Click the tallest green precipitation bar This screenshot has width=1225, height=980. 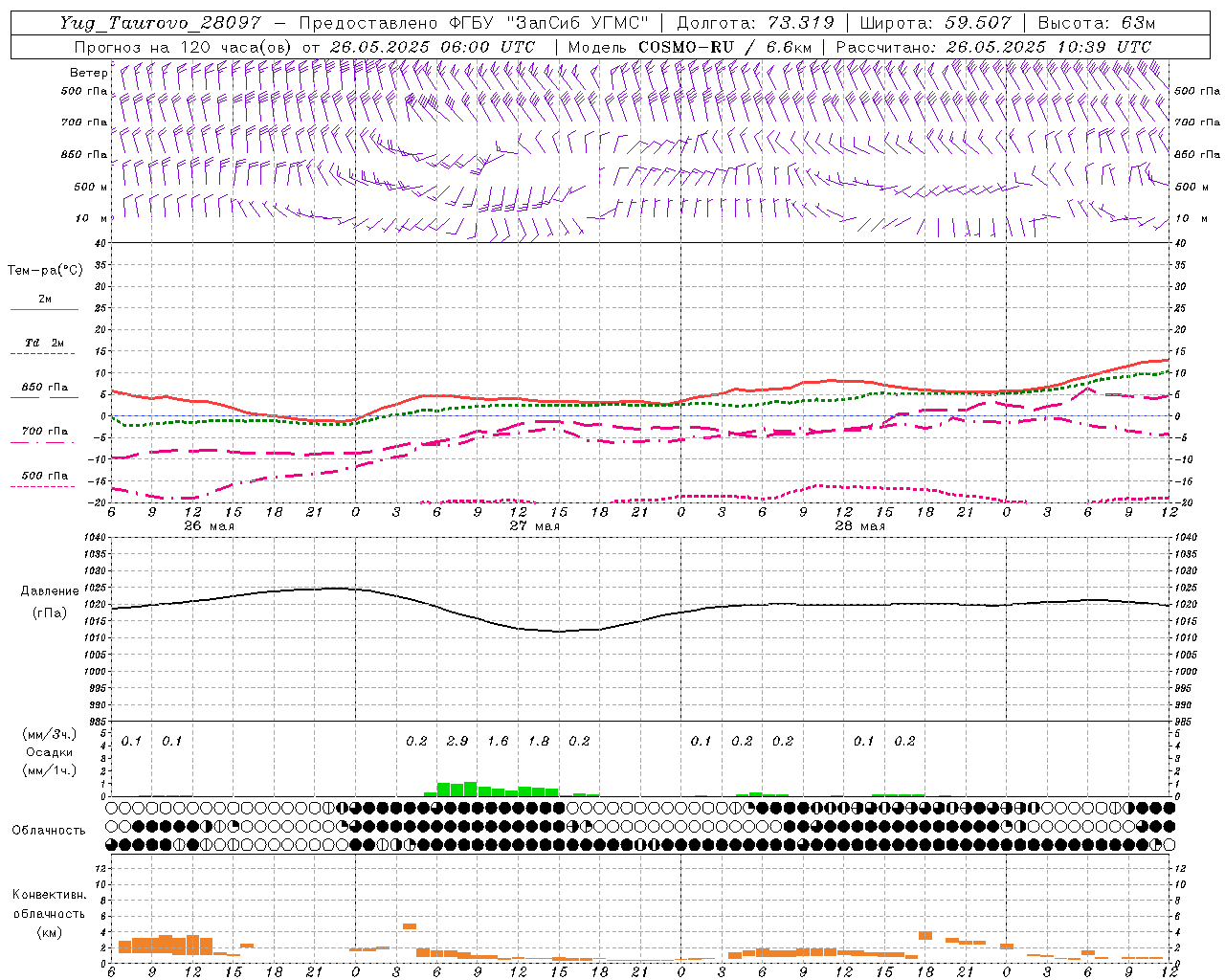pyautogui.click(x=470, y=790)
